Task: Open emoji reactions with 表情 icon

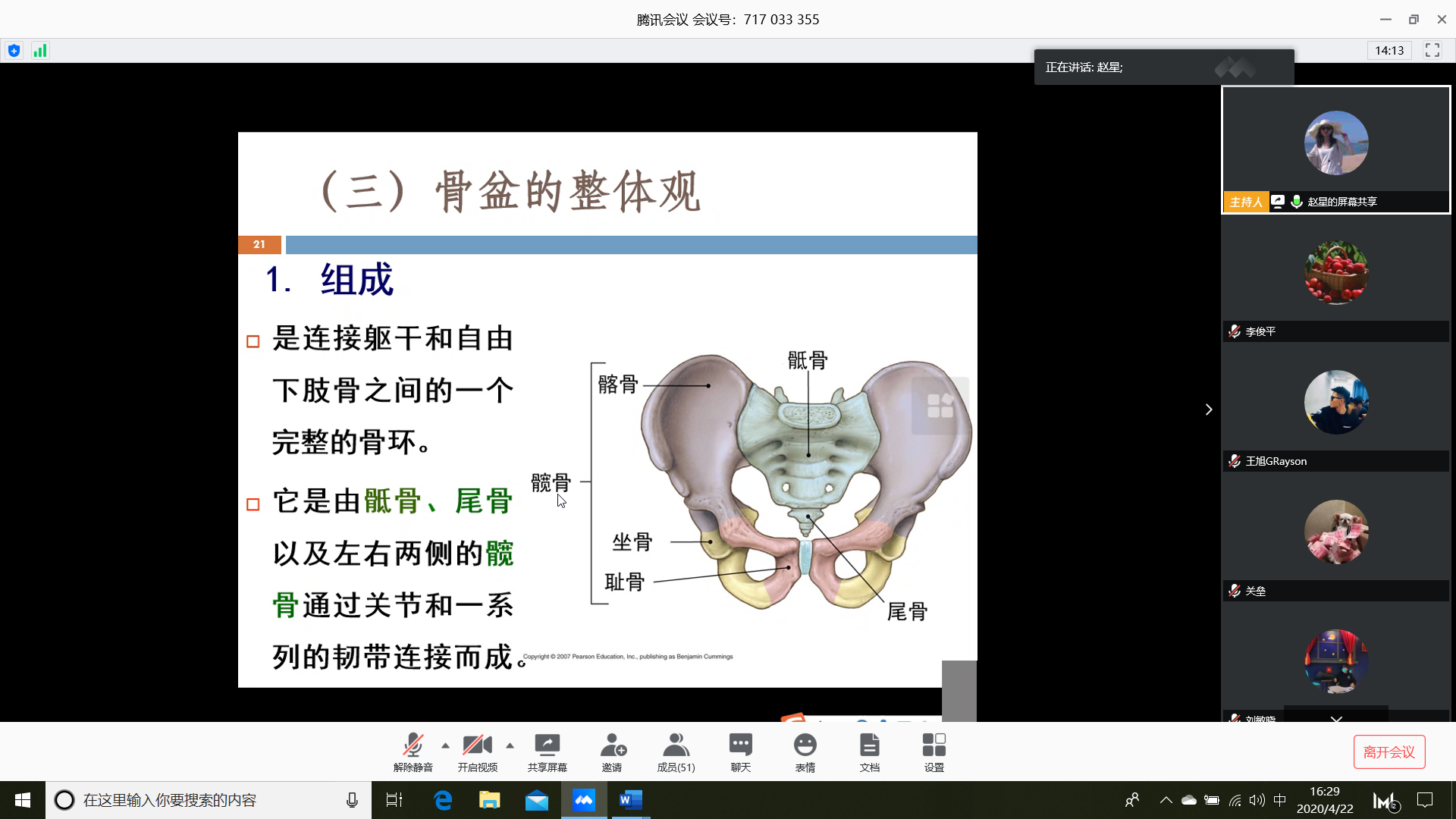Action: [x=805, y=751]
